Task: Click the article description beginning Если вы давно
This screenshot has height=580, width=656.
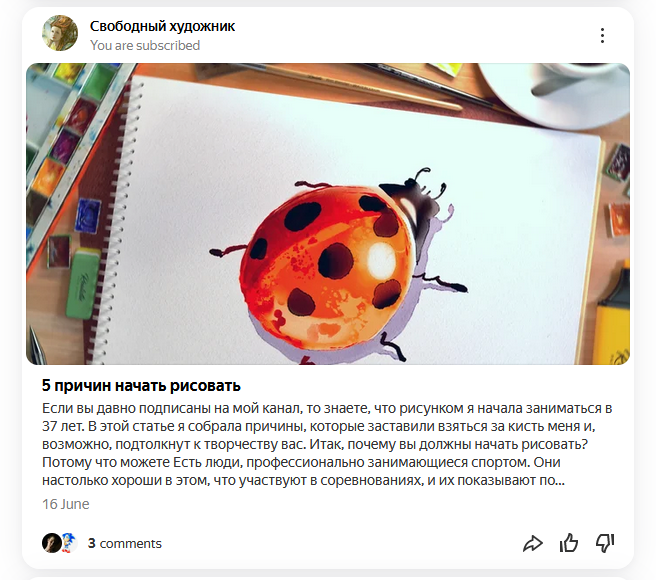Action: [327, 444]
